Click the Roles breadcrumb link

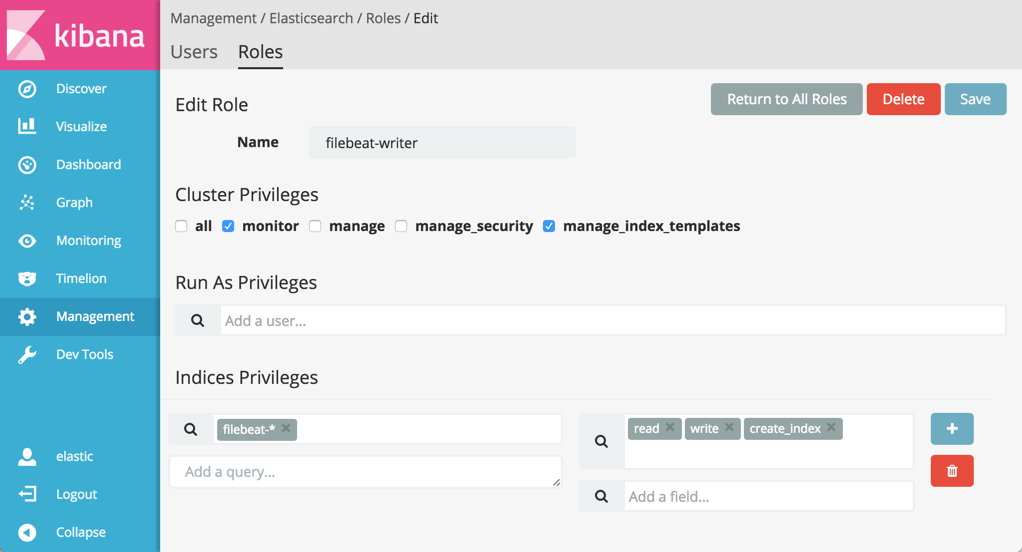[x=383, y=18]
